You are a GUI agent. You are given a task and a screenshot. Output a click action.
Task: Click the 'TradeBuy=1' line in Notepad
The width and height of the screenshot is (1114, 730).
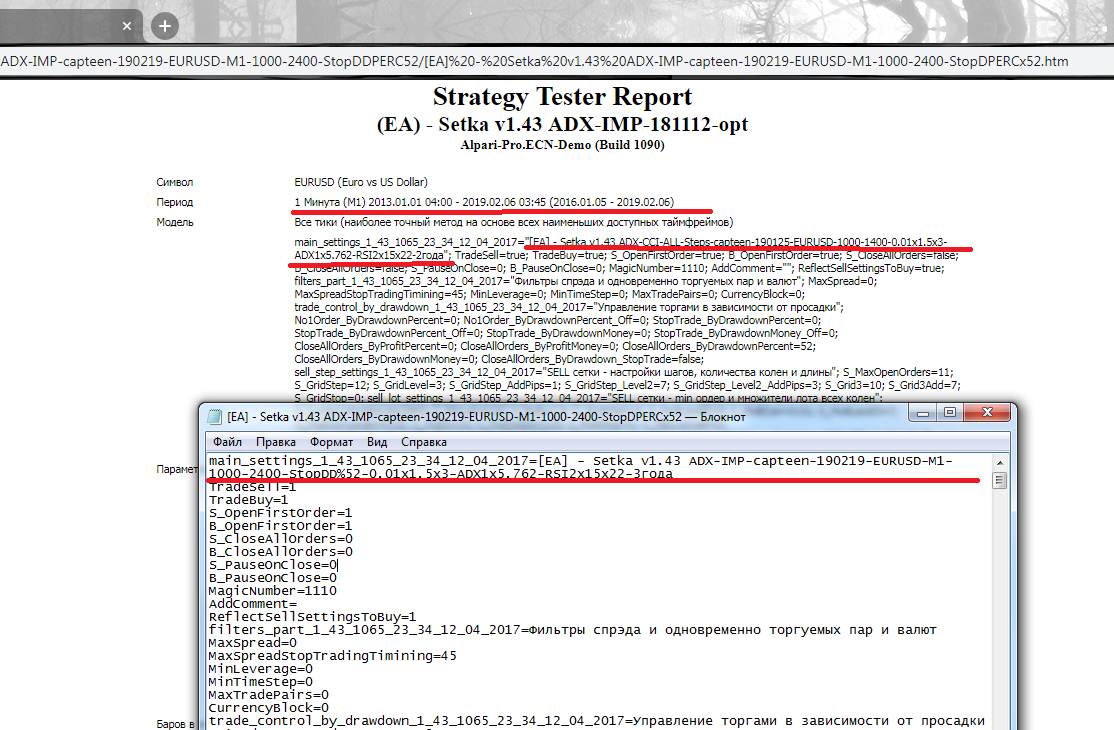(x=248, y=500)
